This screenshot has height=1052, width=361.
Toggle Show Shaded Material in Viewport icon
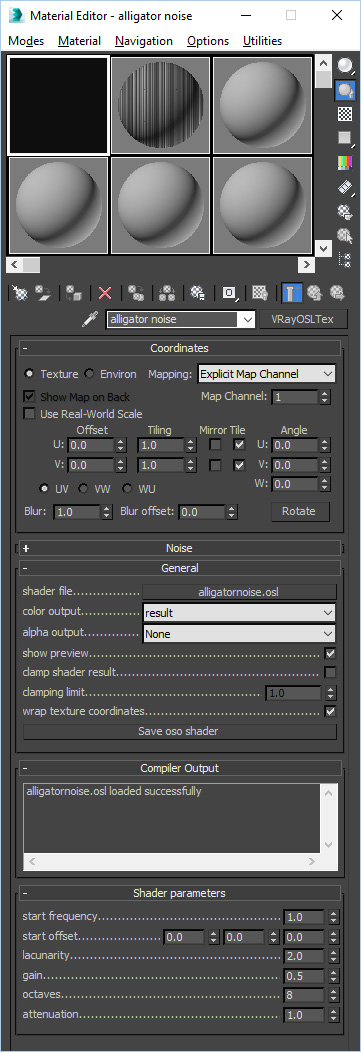(x=260, y=293)
